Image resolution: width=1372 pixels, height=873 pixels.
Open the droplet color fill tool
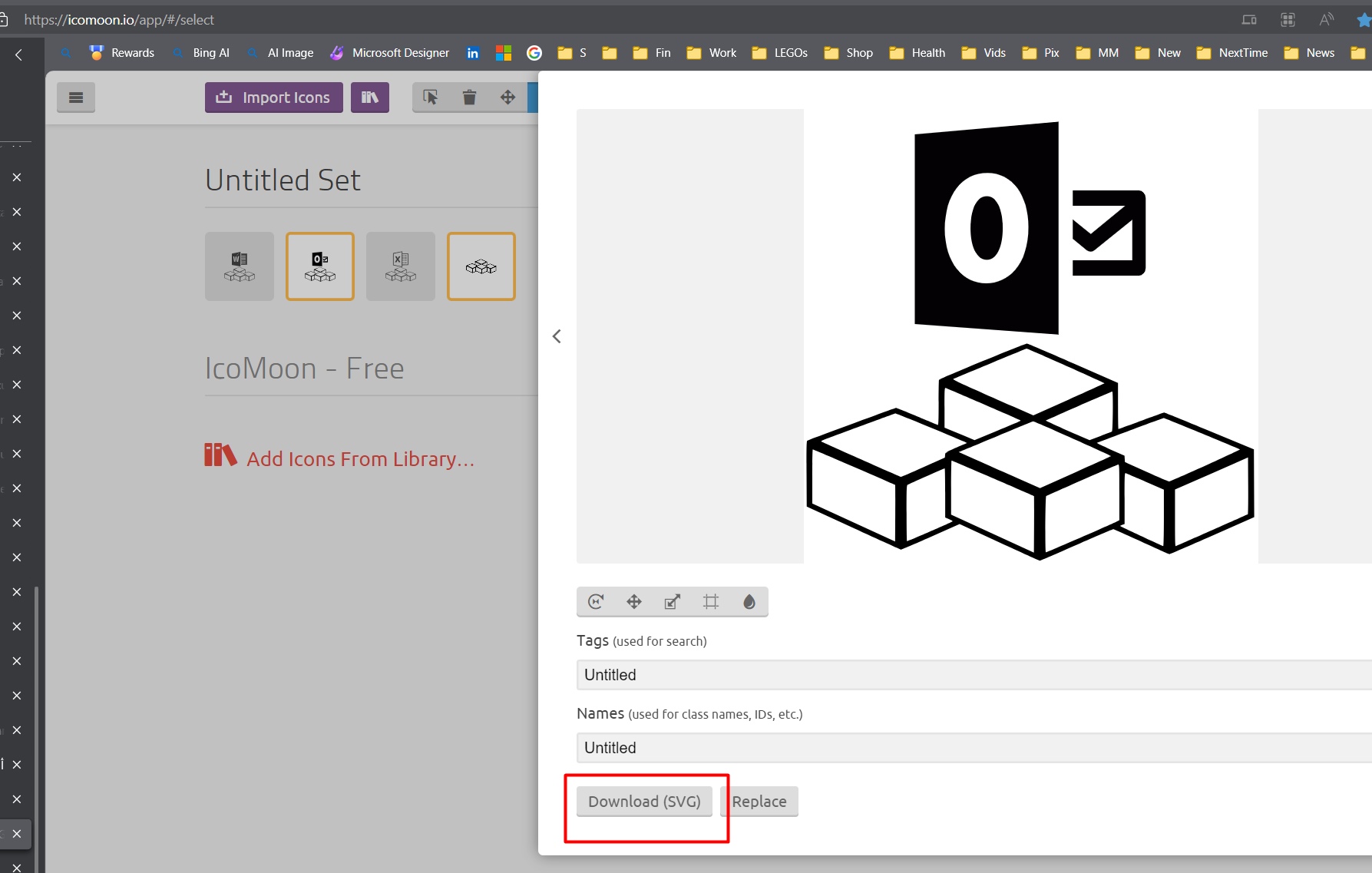749,602
